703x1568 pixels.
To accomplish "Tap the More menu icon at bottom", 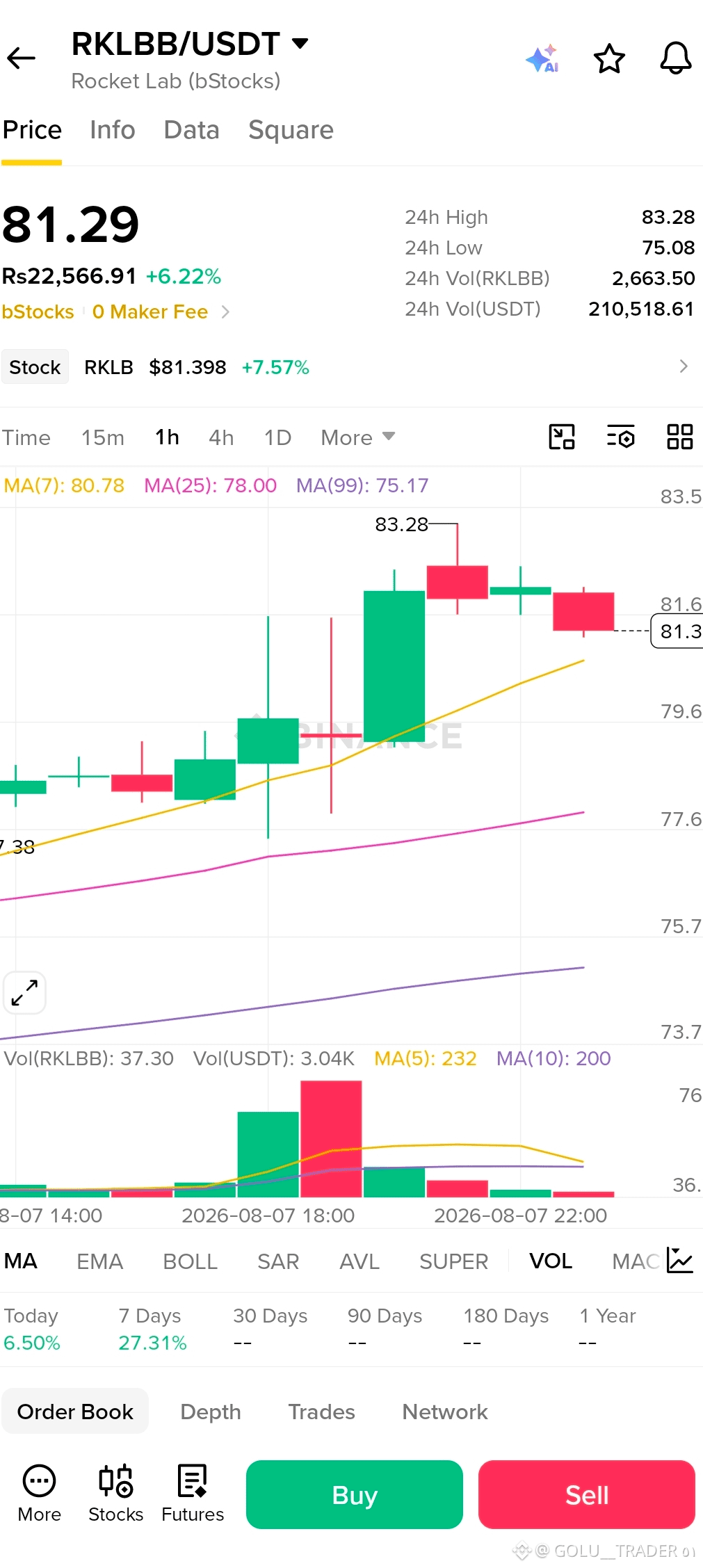I will click(40, 1494).
